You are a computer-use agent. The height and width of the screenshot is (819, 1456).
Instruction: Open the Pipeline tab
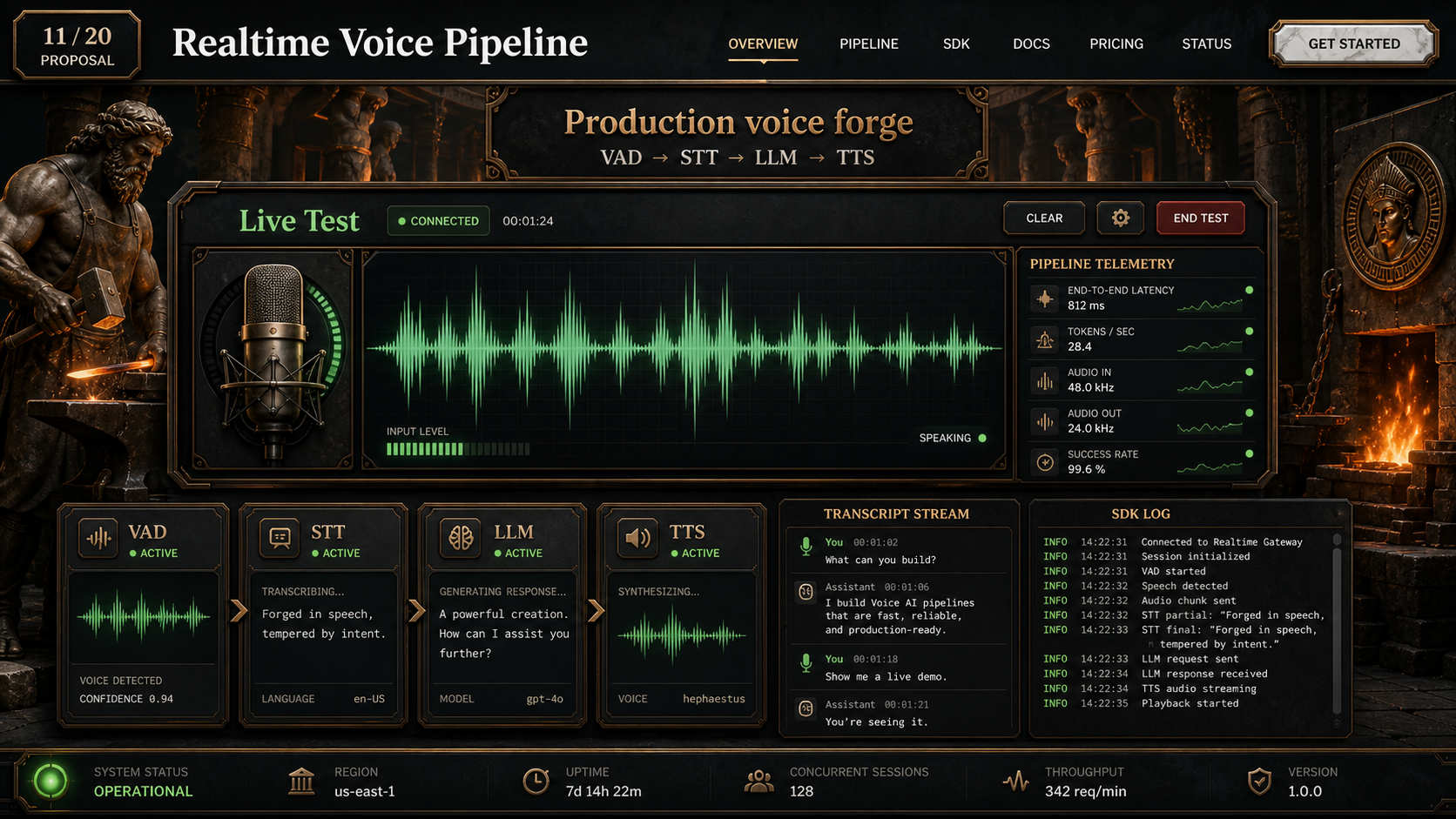coord(869,44)
